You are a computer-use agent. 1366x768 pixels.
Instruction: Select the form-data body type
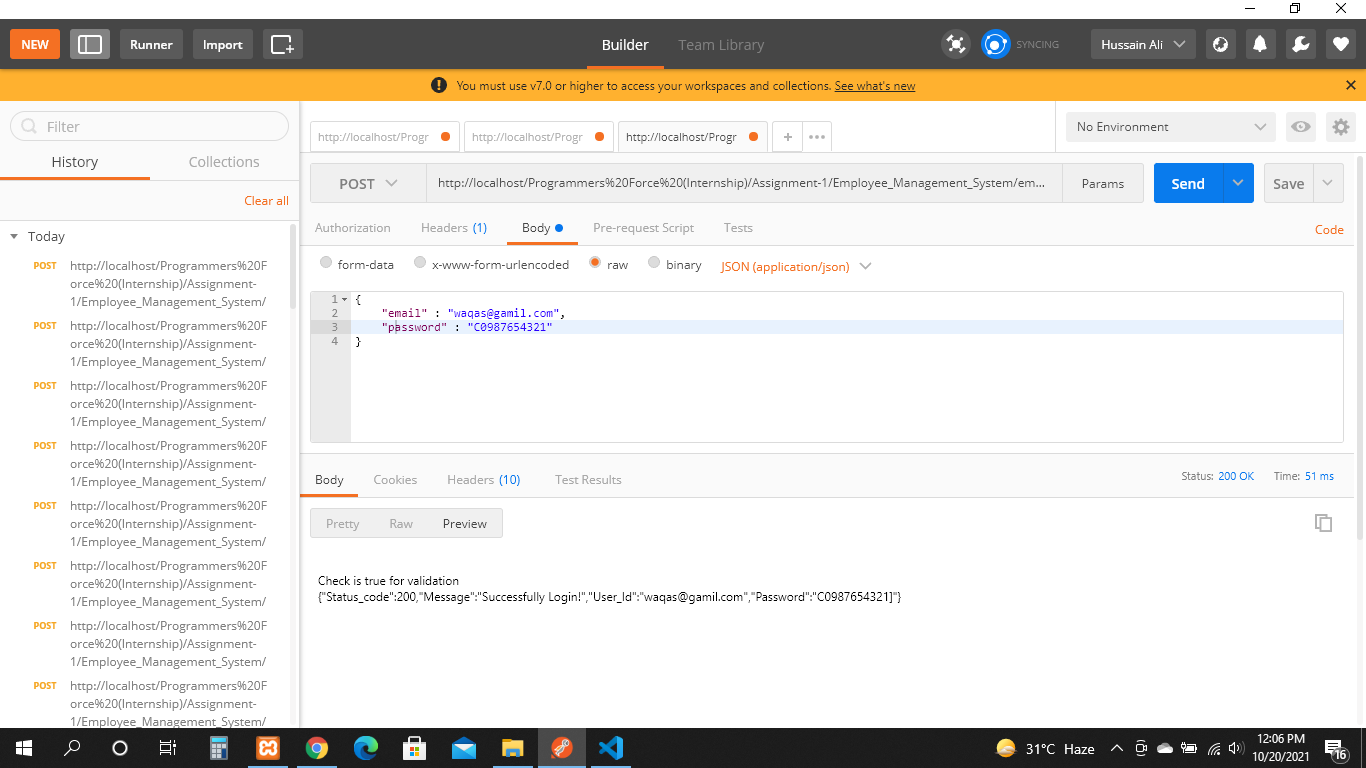[x=326, y=263]
